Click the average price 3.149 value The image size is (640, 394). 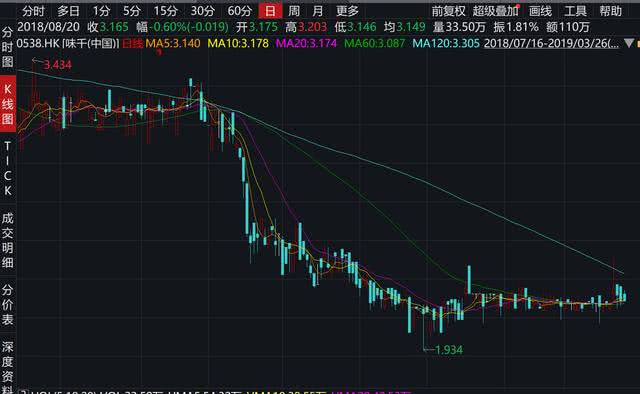coord(411,27)
